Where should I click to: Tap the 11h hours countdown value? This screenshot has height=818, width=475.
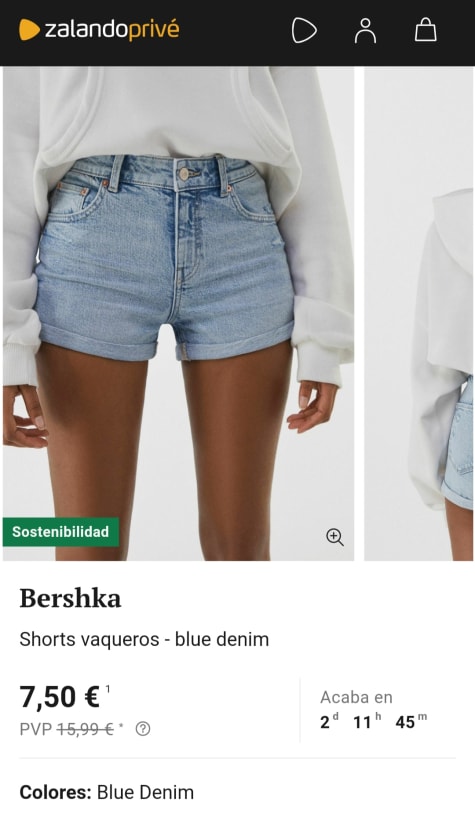[367, 721]
